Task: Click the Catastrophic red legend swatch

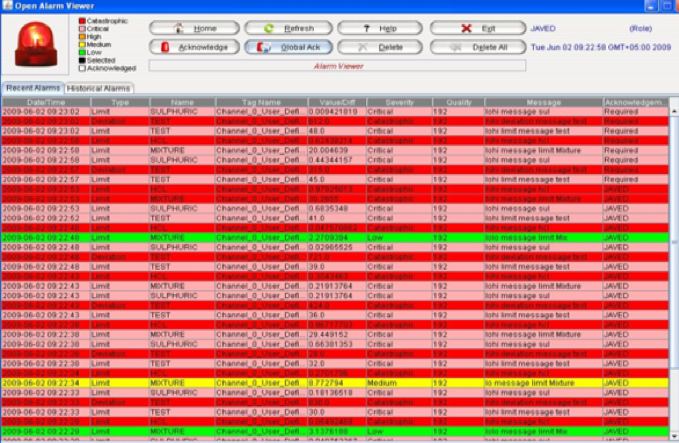Action: coord(82,21)
